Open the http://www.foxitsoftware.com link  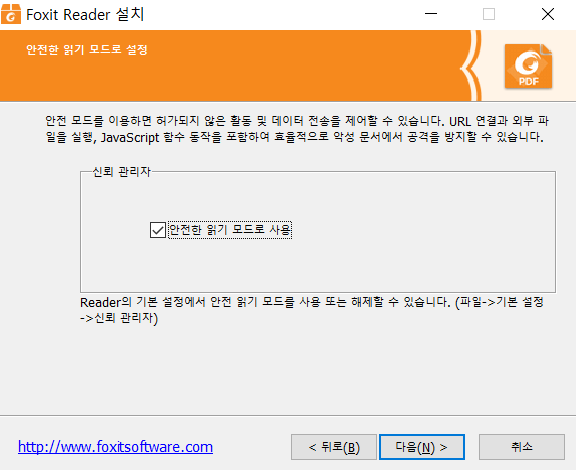pos(115,447)
